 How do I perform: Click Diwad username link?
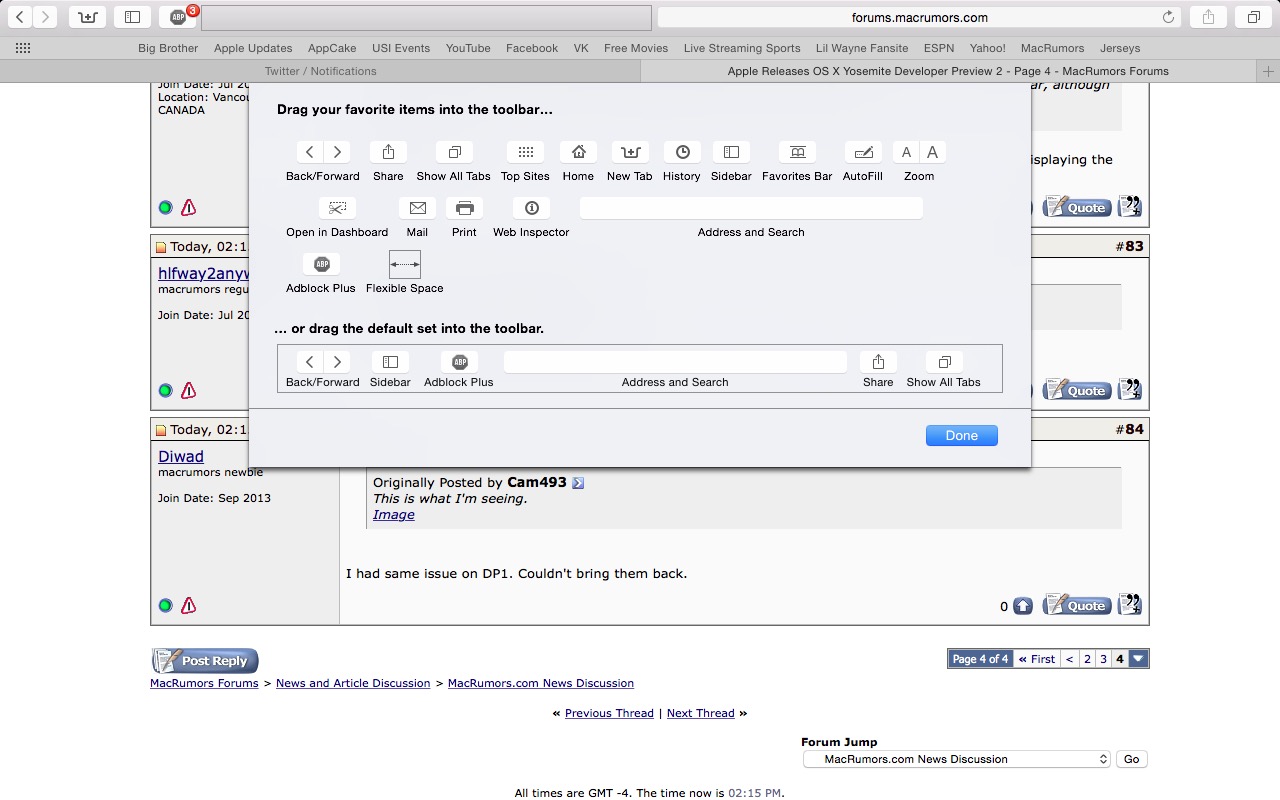[181, 456]
